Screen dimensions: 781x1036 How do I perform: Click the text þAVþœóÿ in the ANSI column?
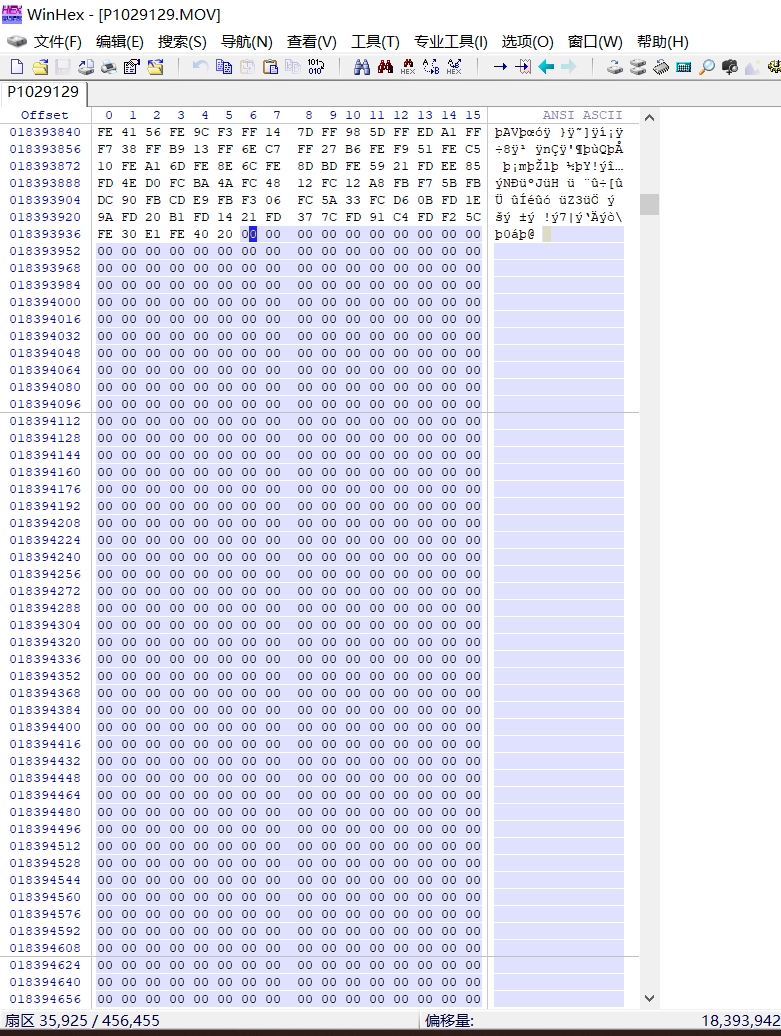(x=523, y=132)
